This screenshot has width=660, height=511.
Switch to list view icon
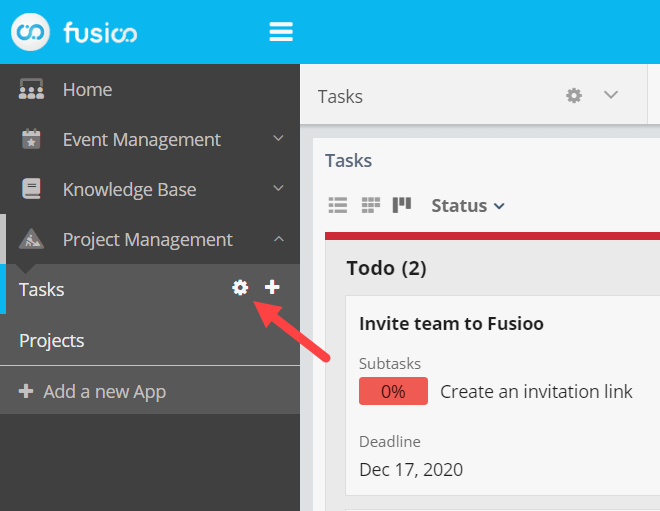338,206
